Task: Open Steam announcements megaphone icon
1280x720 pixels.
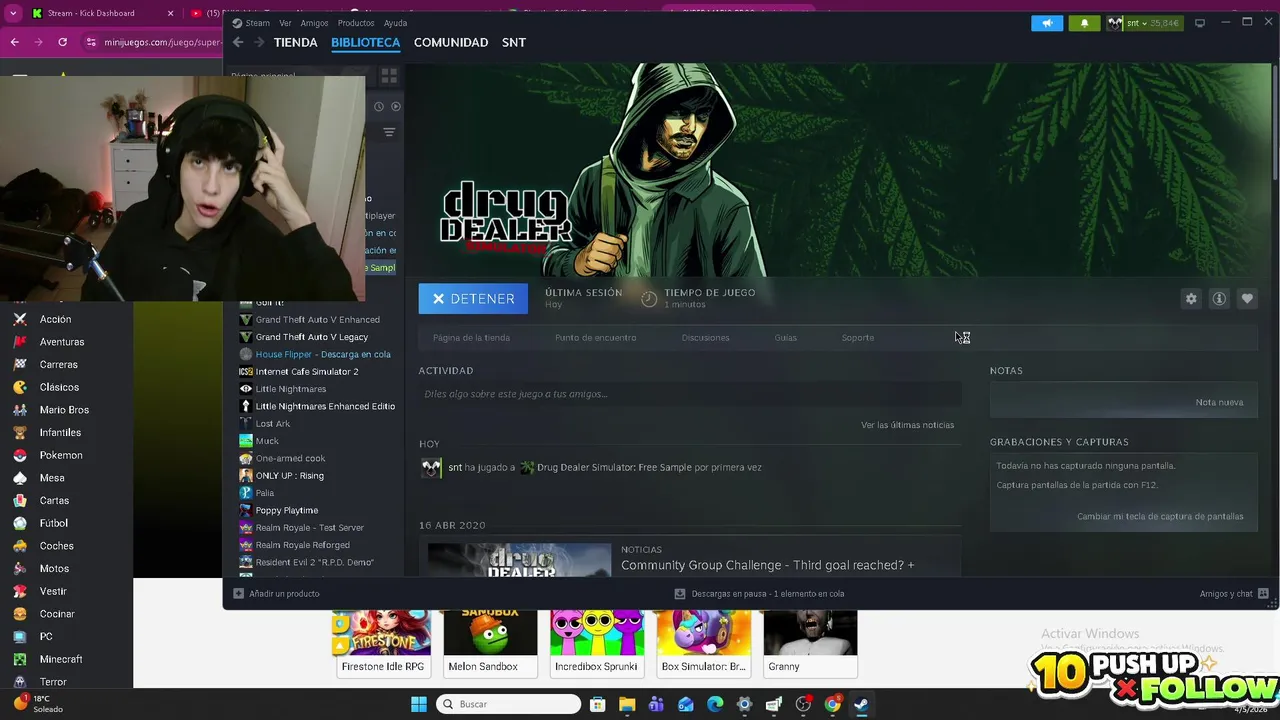Action: click(x=1047, y=23)
